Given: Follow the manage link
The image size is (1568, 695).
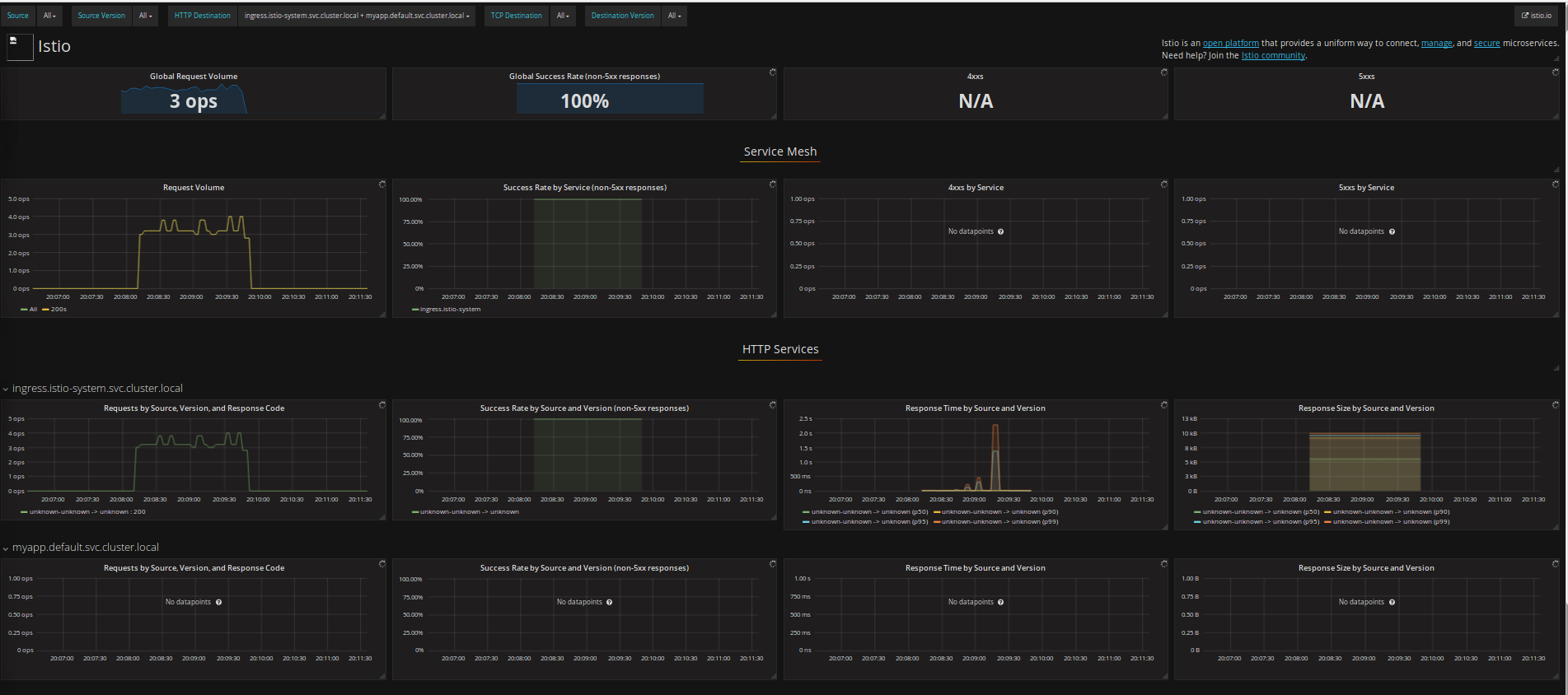Looking at the screenshot, I should [x=1436, y=44].
